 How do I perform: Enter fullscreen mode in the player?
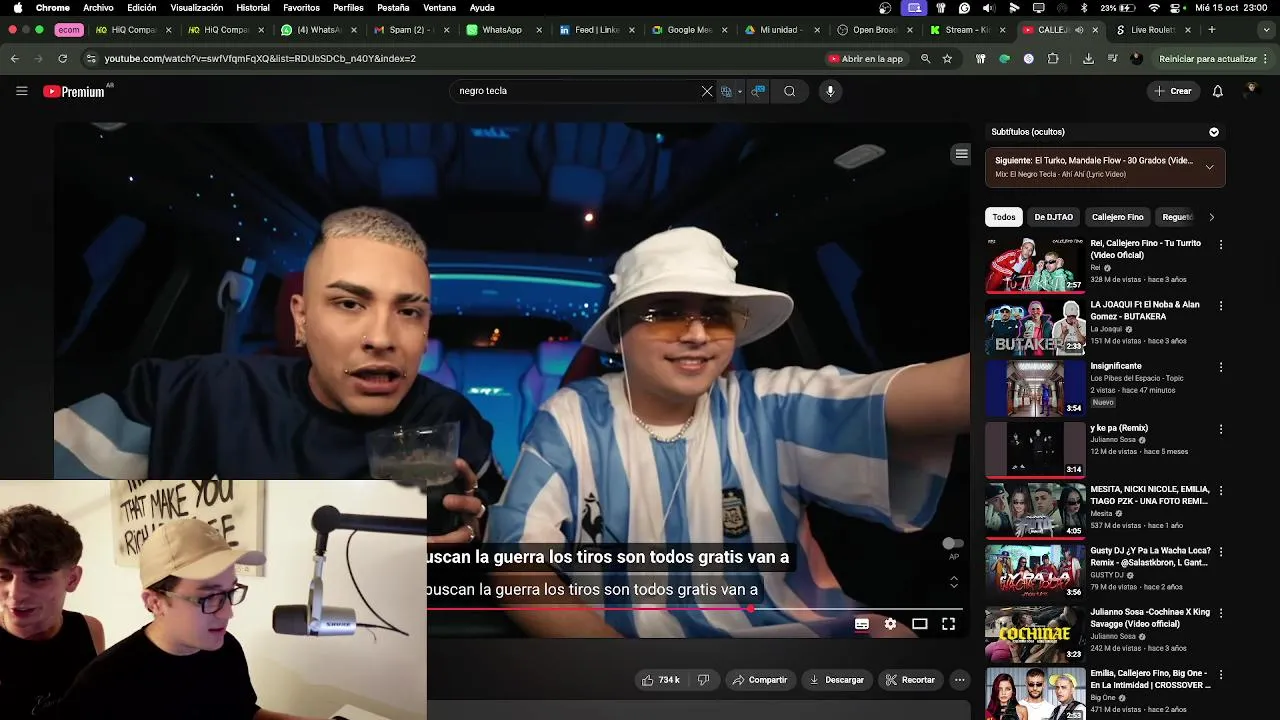(948, 624)
